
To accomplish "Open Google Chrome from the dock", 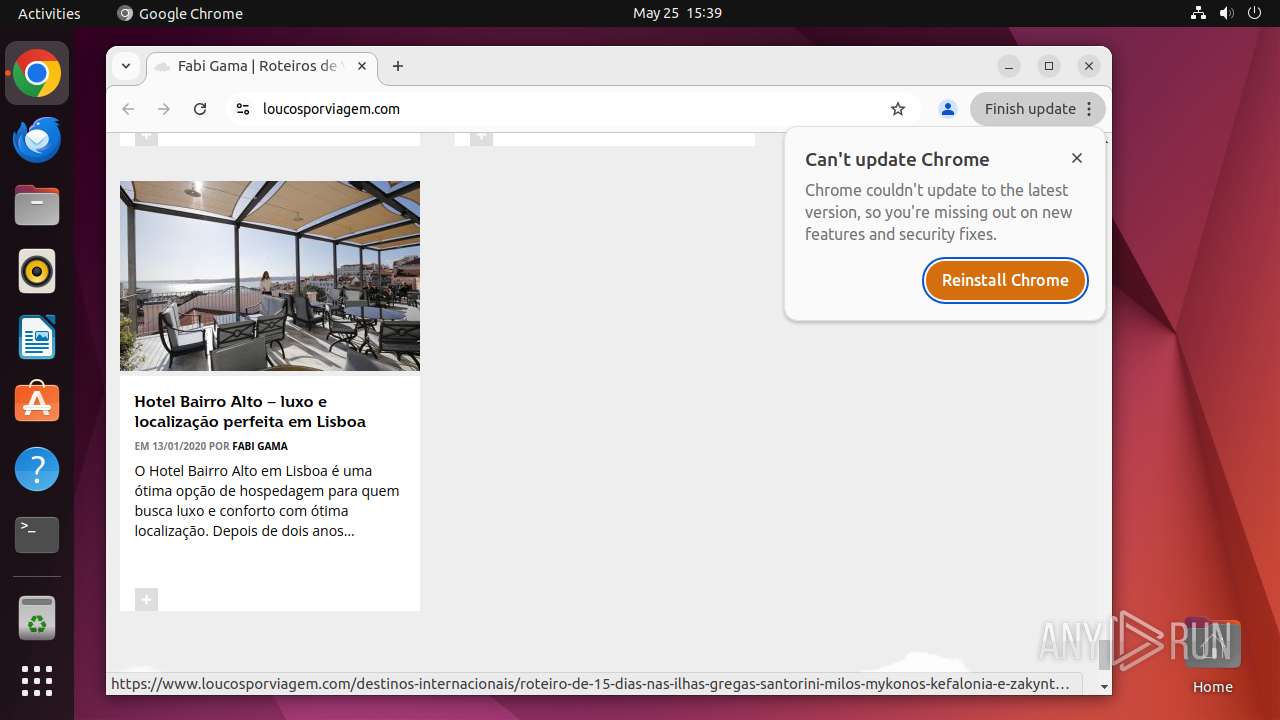I will [x=37, y=74].
